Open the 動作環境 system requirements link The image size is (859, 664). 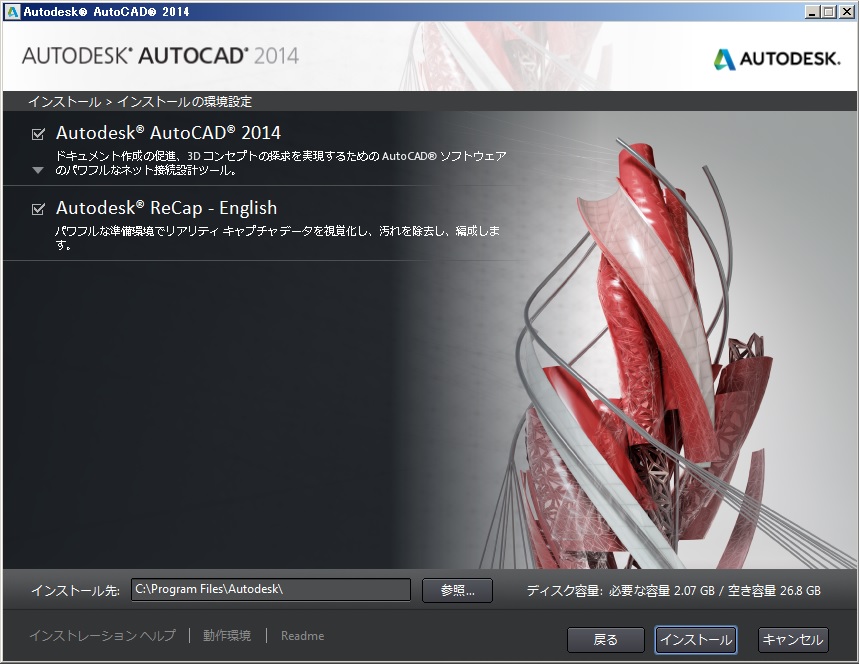227,636
